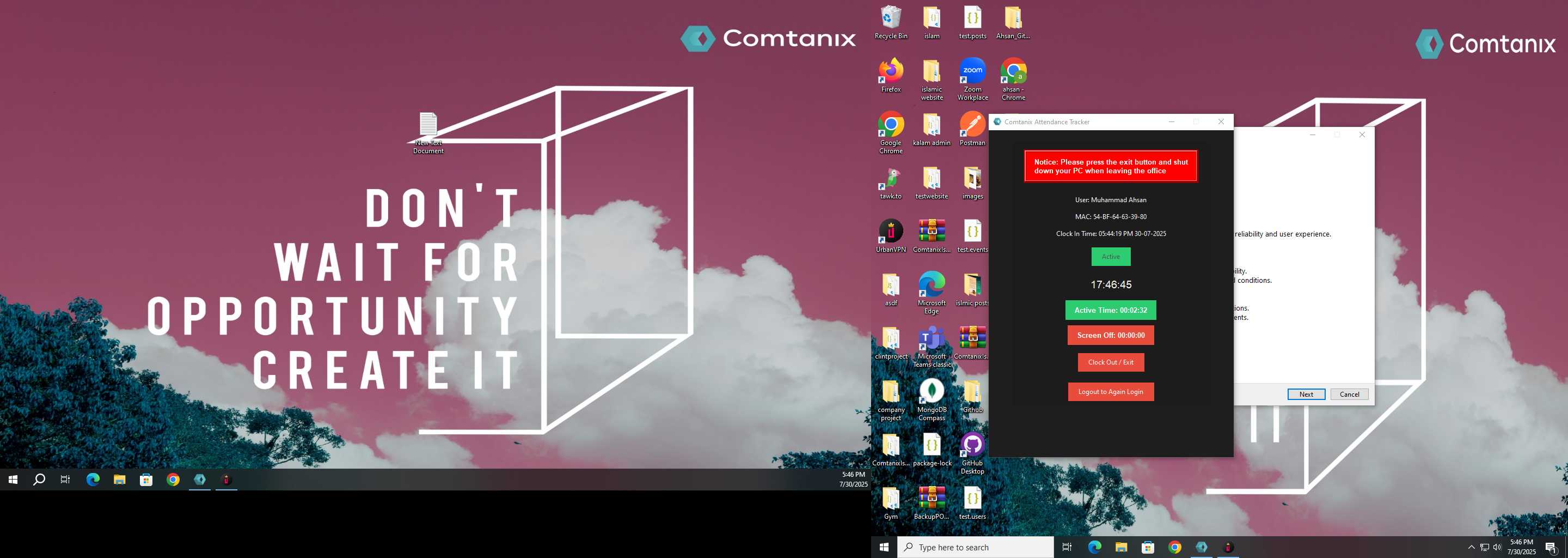
Task: Click the Active Time counter button
Action: pyautogui.click(x=1110, y=310)
